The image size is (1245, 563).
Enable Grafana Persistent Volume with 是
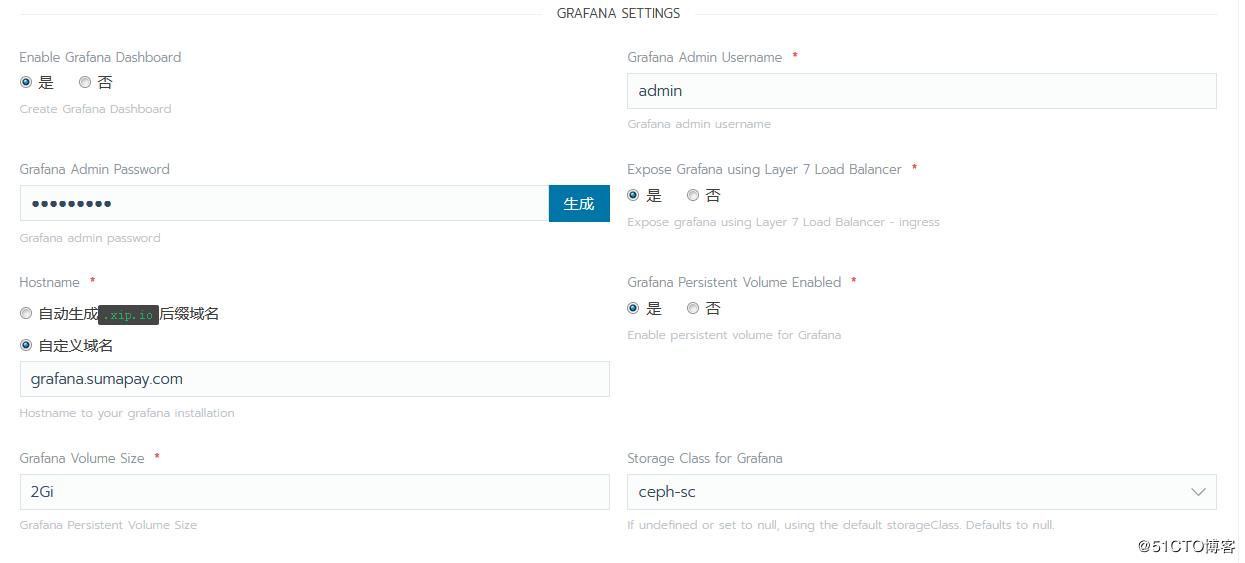pyautogui.click(x=633, y=309)
